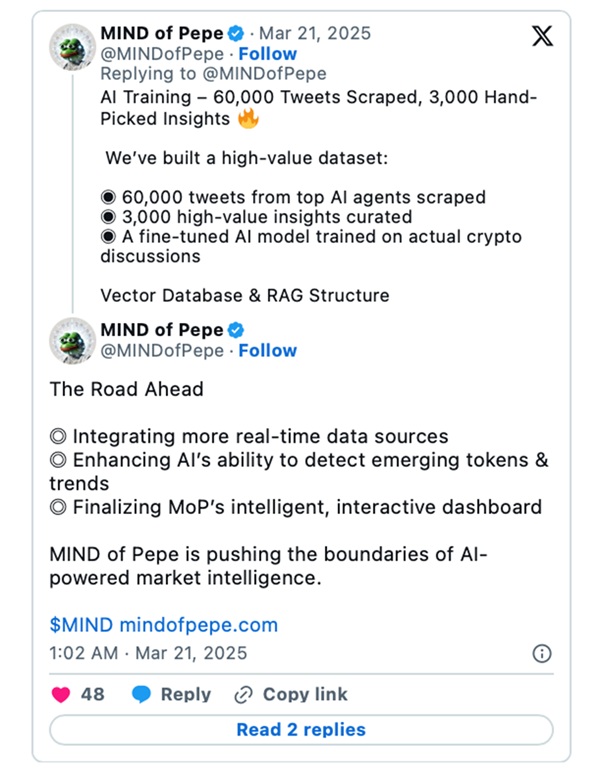
Task: Open the info icon beside the timestamp
Action: [542, 653]
